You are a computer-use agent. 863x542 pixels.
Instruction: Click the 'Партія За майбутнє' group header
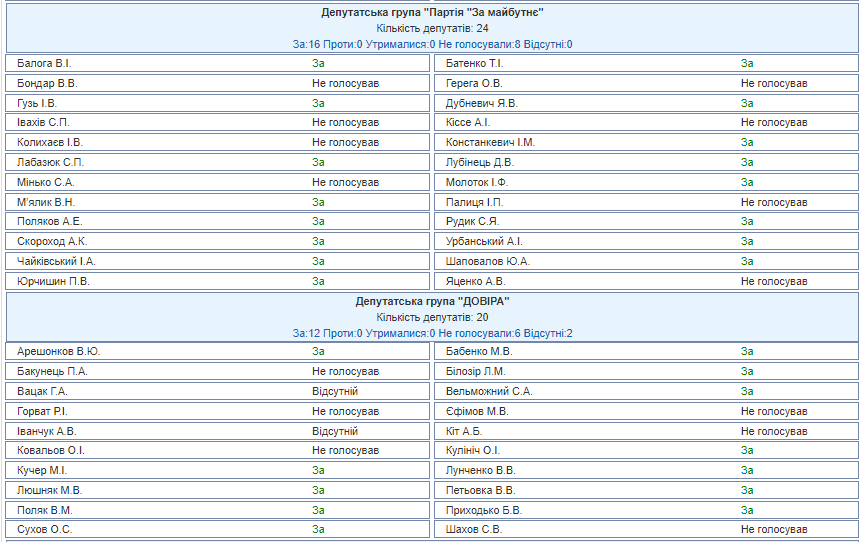click(432, 13)
